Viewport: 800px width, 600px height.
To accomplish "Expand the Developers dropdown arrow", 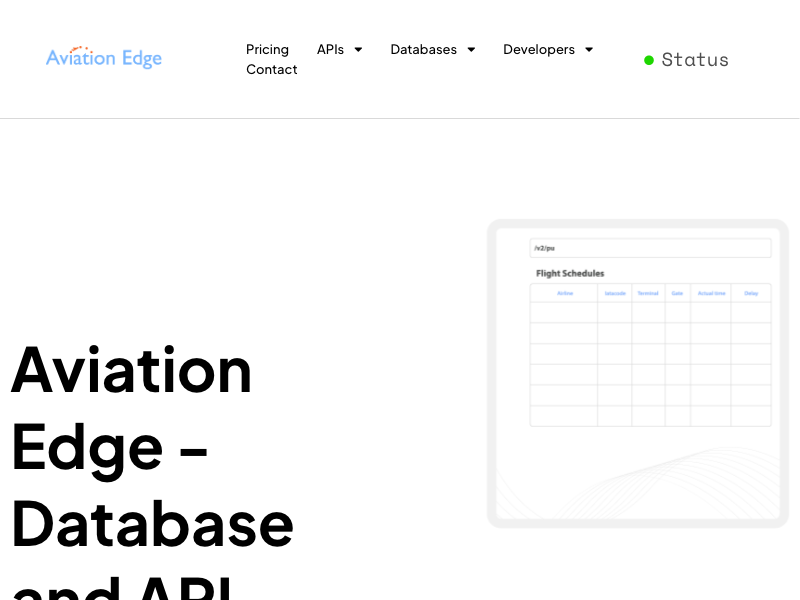I will click(x=589, y=49).
